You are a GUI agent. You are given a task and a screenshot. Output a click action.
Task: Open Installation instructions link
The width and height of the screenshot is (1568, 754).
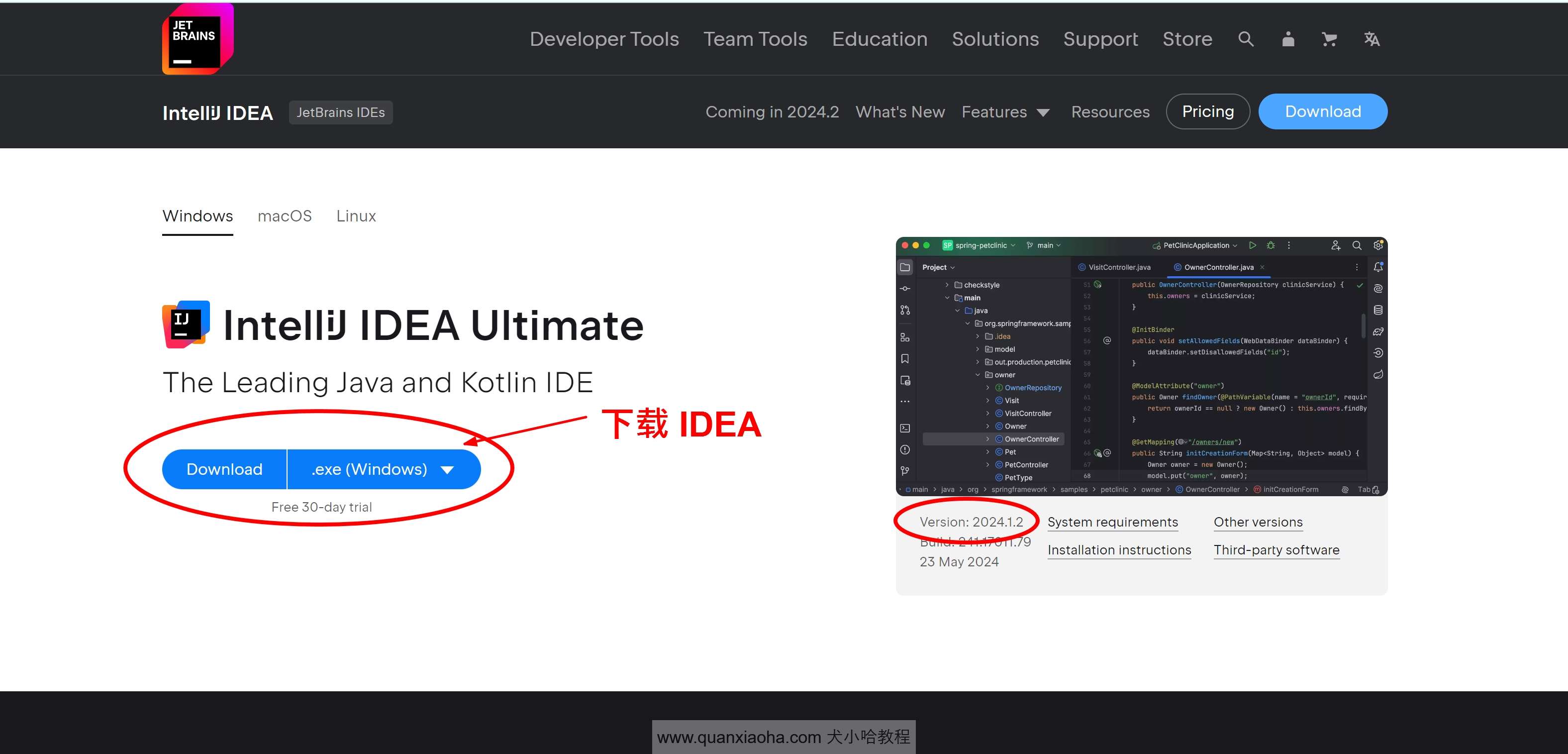[x=1119, y=550]
